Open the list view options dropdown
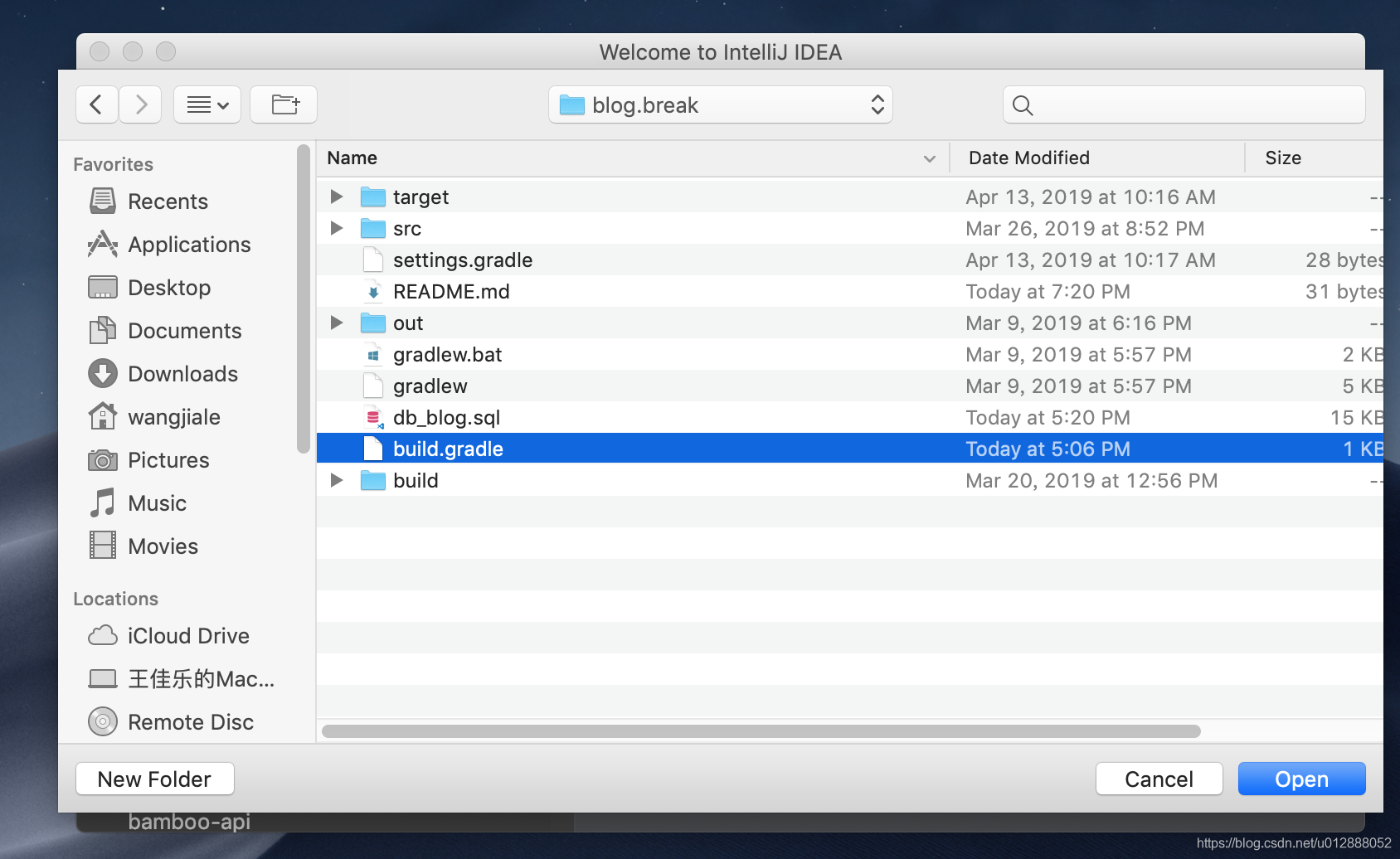 click(x=207, y=104)
